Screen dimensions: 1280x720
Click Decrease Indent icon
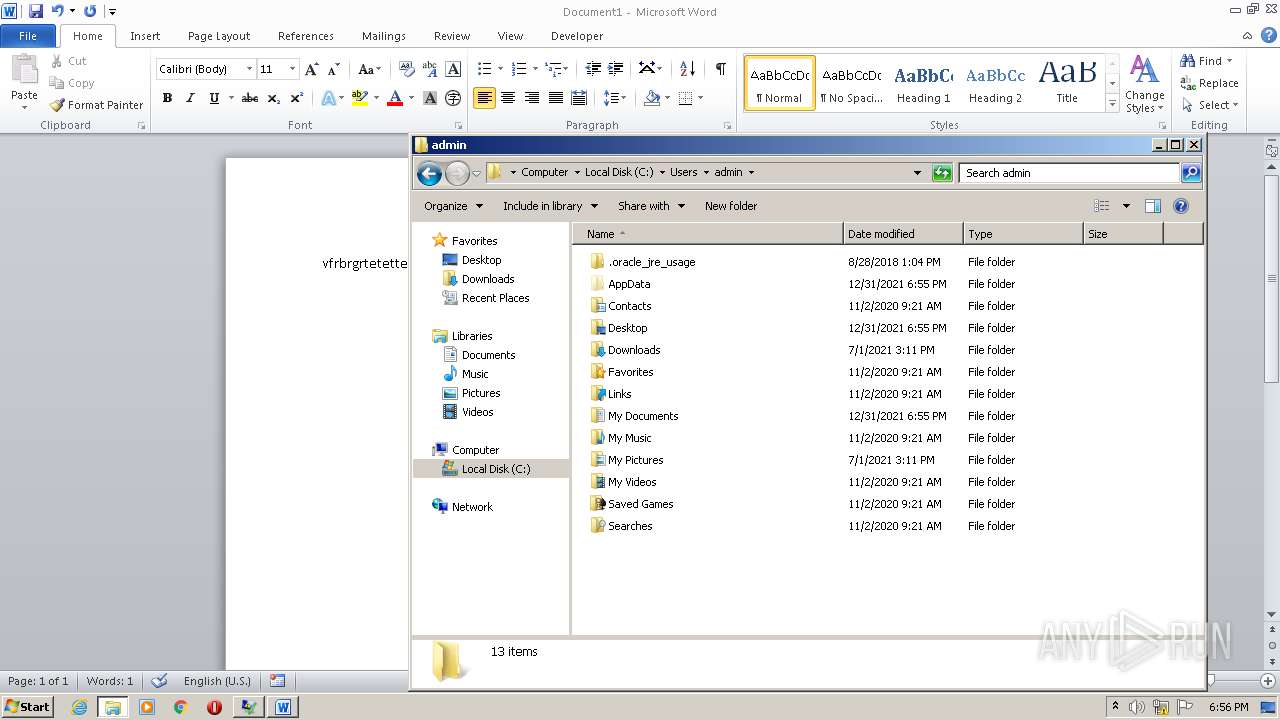(x=593, y=69)
